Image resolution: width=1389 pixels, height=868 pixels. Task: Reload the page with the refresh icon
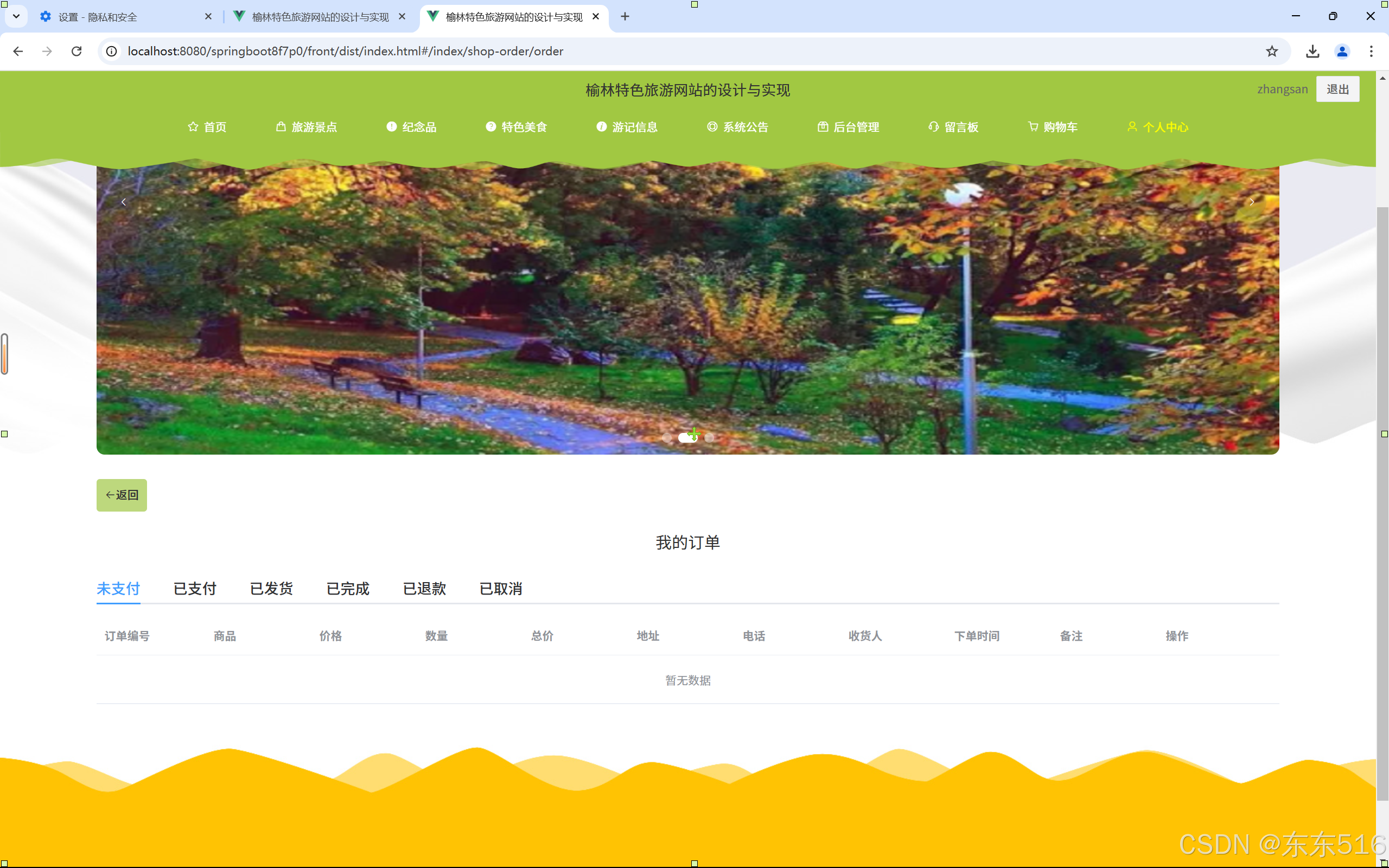(x=77, y=51)
